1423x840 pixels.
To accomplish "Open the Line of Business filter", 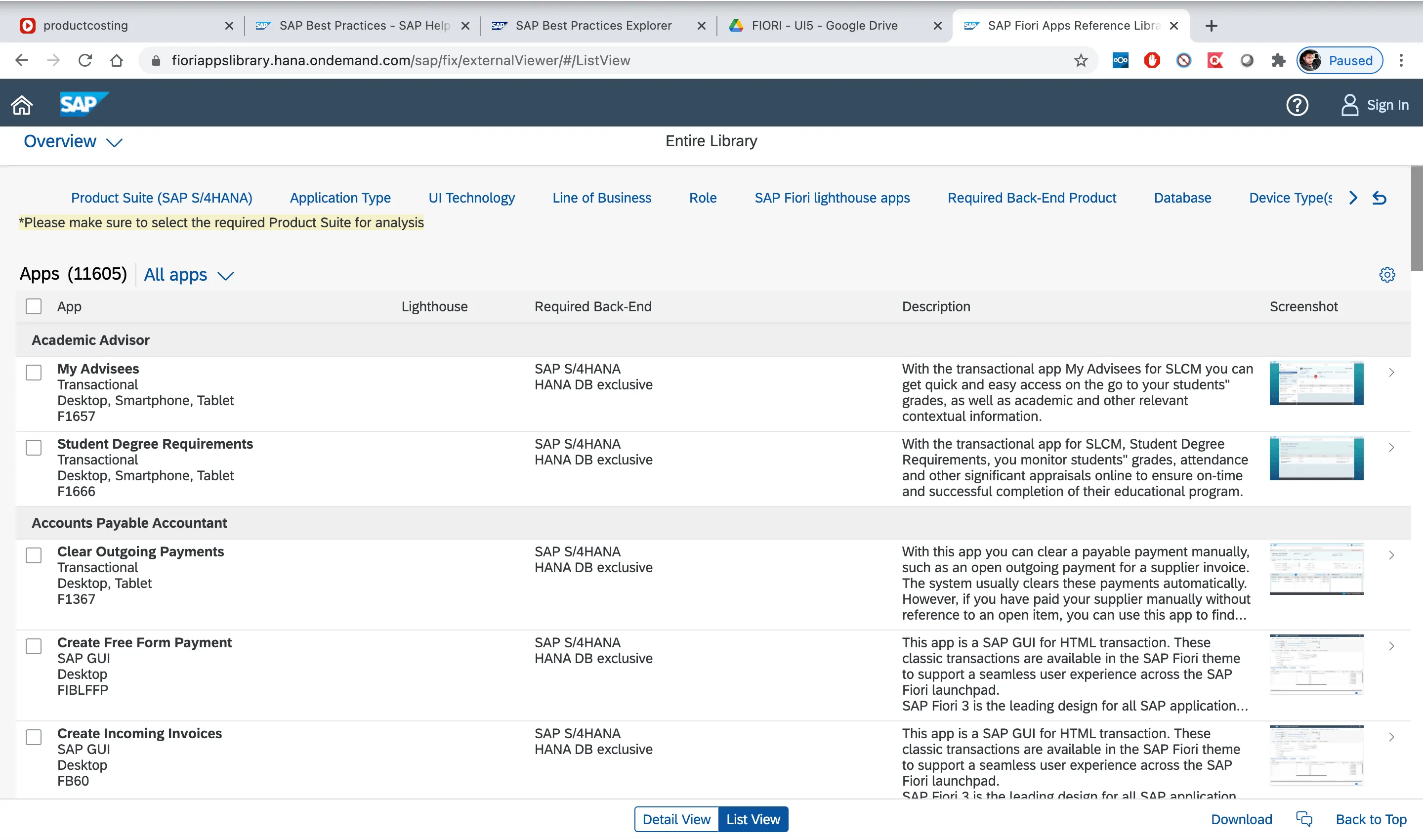I will 602,198.
